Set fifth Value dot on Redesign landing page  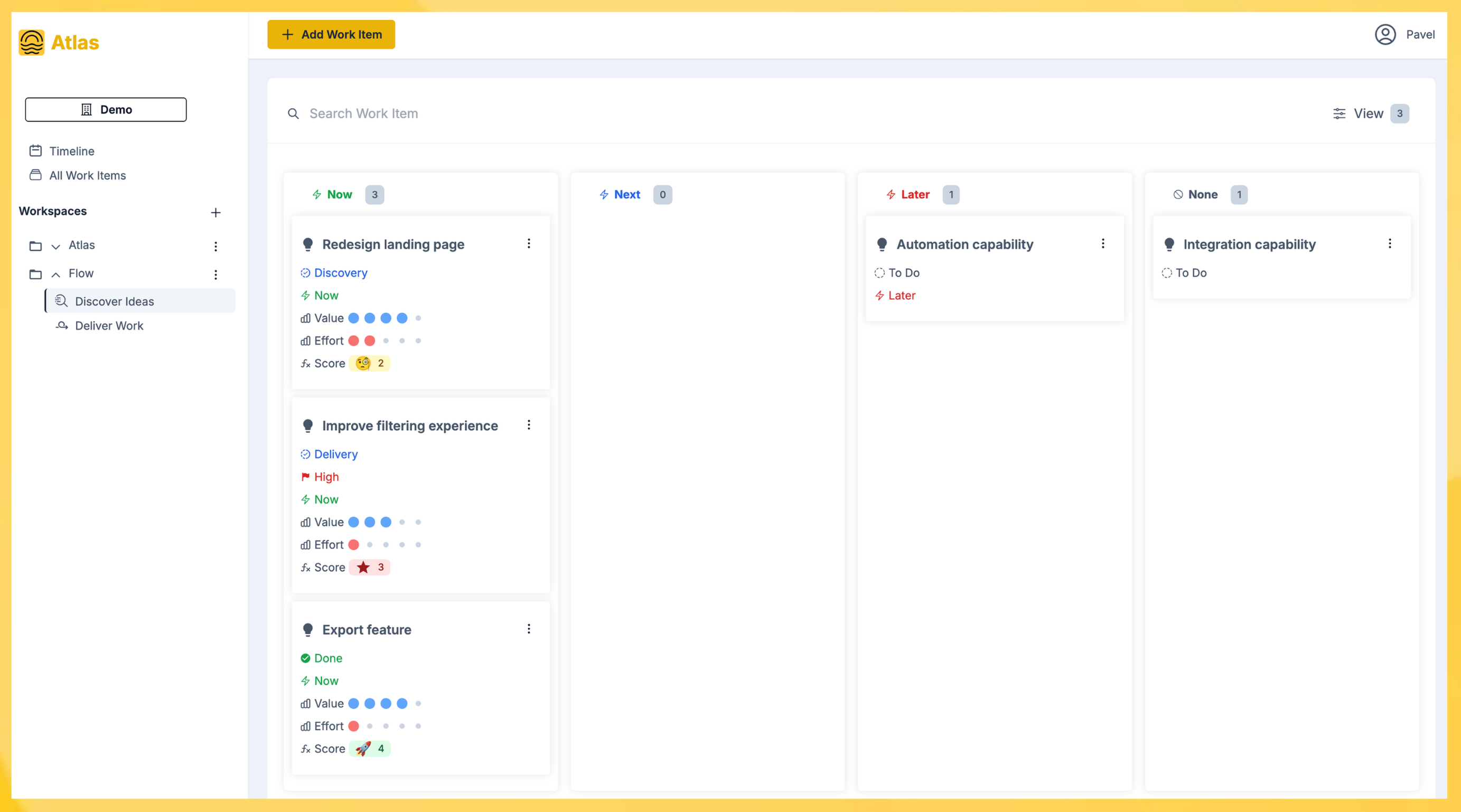[x=418, y=318]
